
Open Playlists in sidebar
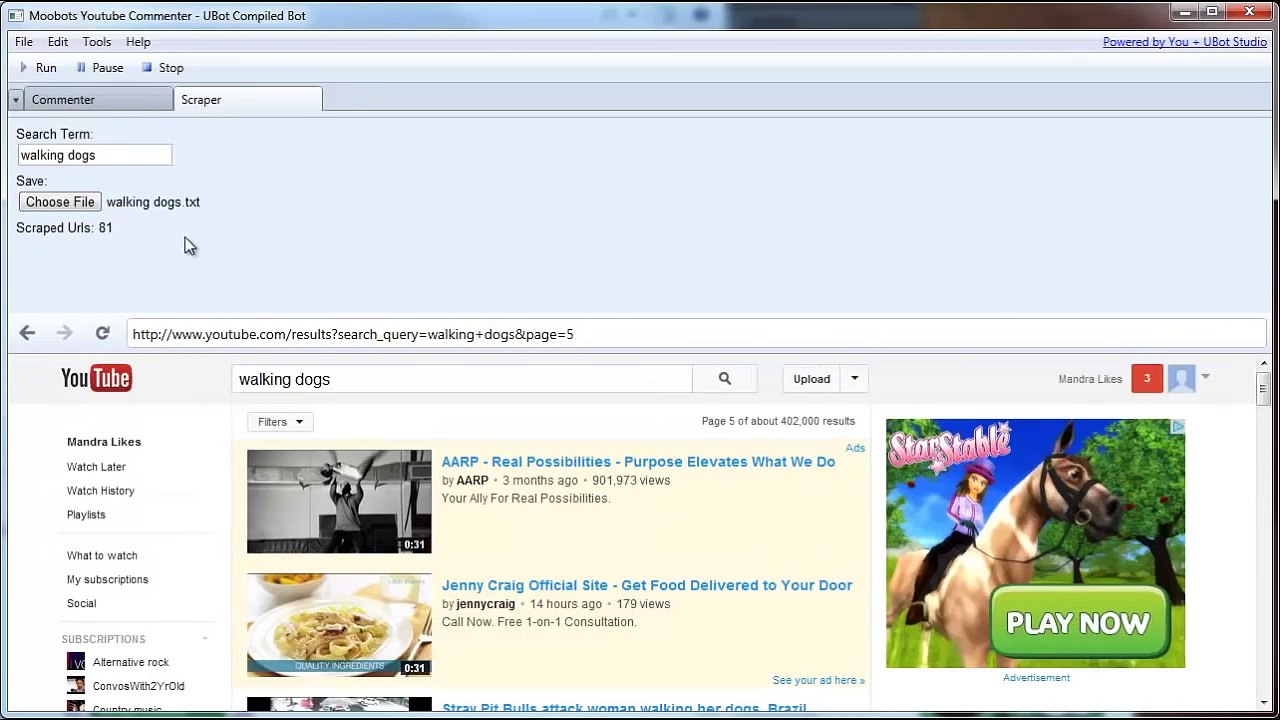point(86,515)
